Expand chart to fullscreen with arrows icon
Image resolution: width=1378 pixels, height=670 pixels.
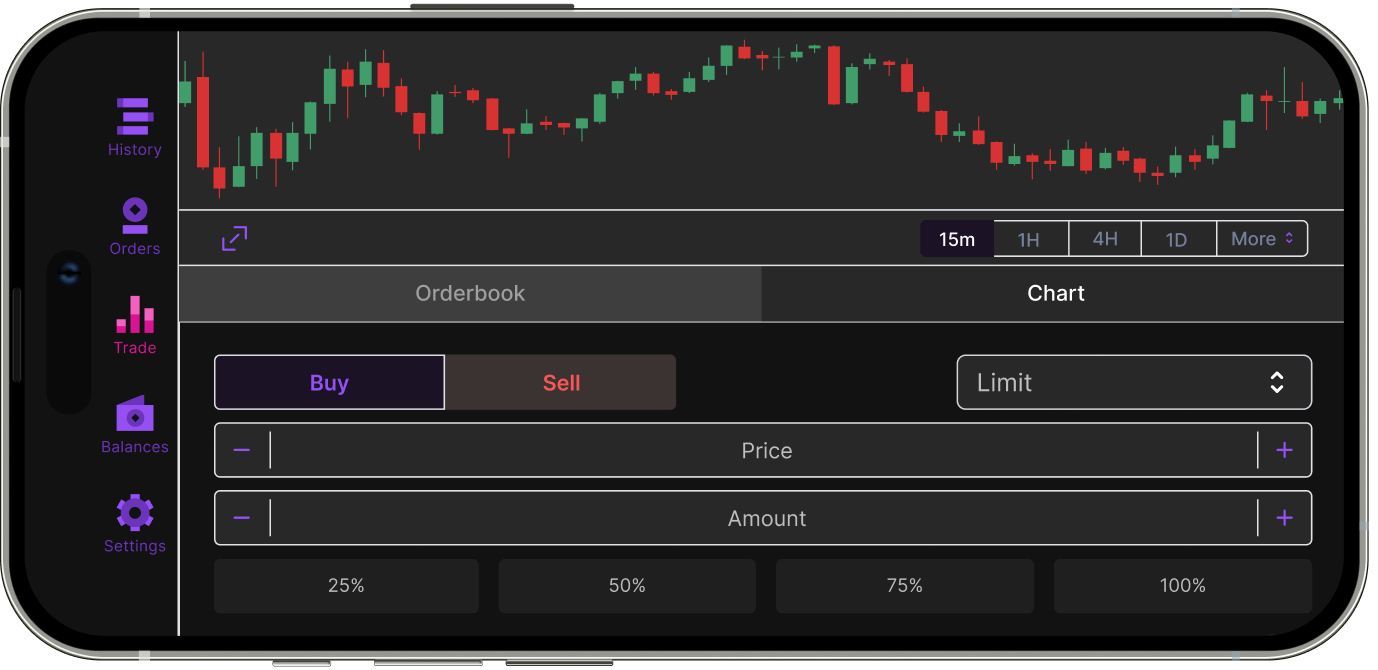[234, 238]
